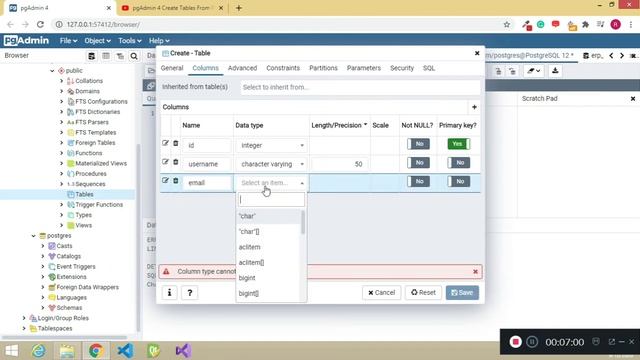Open Search Objects magnifier in Browser panel
This screenshot has height=360, width=640.
pyautogui.click(x=134, y=56)
